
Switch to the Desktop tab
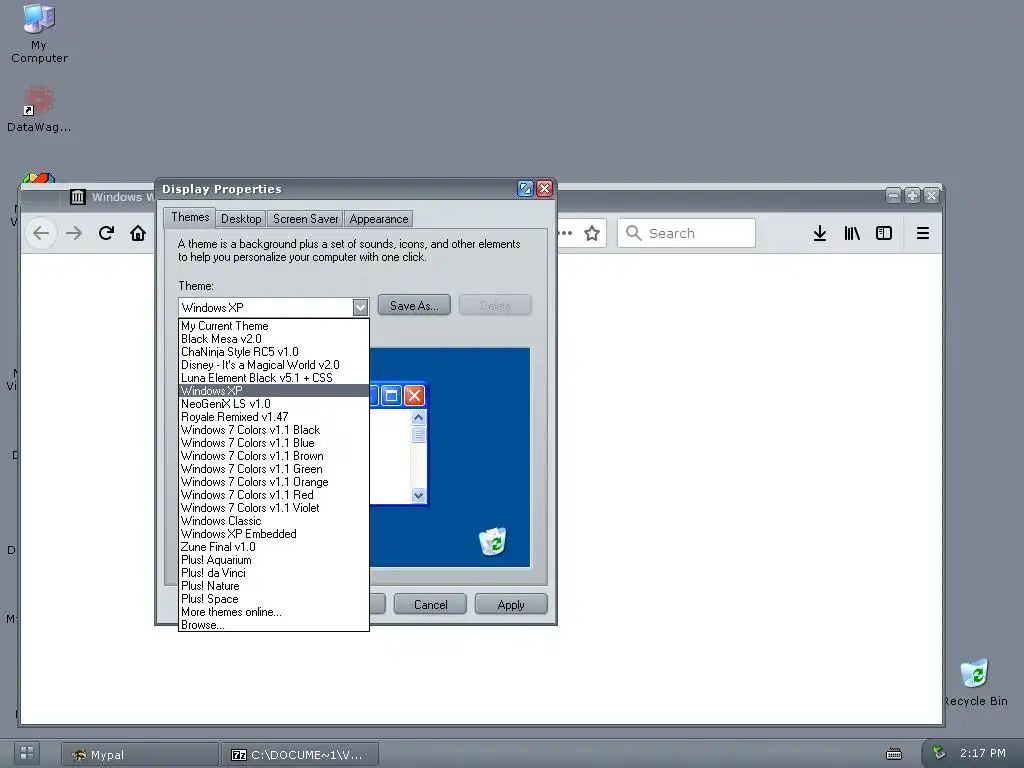click(241, 219)
